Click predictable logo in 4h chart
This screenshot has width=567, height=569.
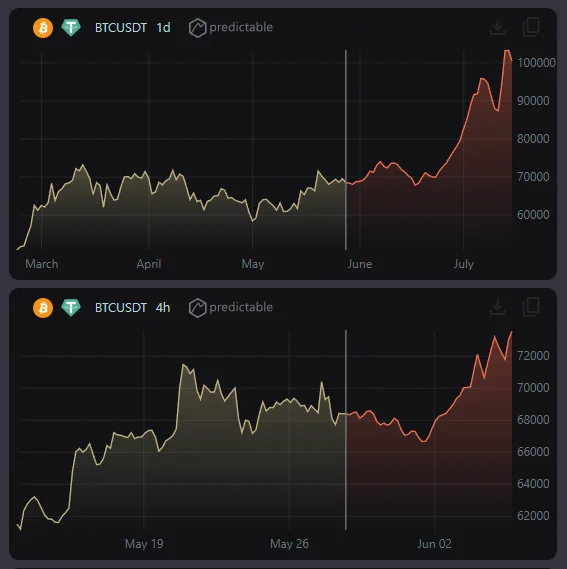tap(231, 308)
